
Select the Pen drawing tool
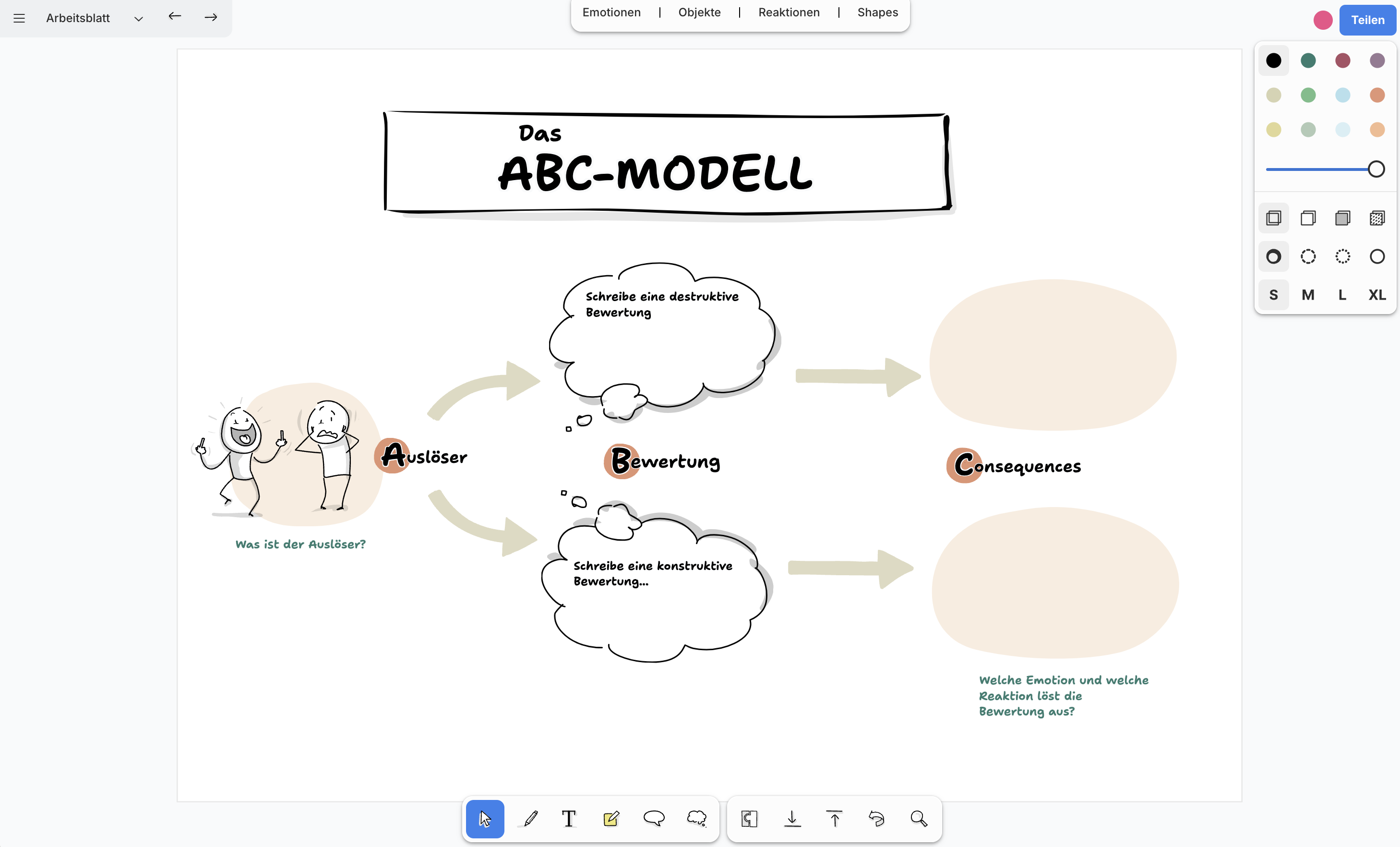(x=529, y=819)
